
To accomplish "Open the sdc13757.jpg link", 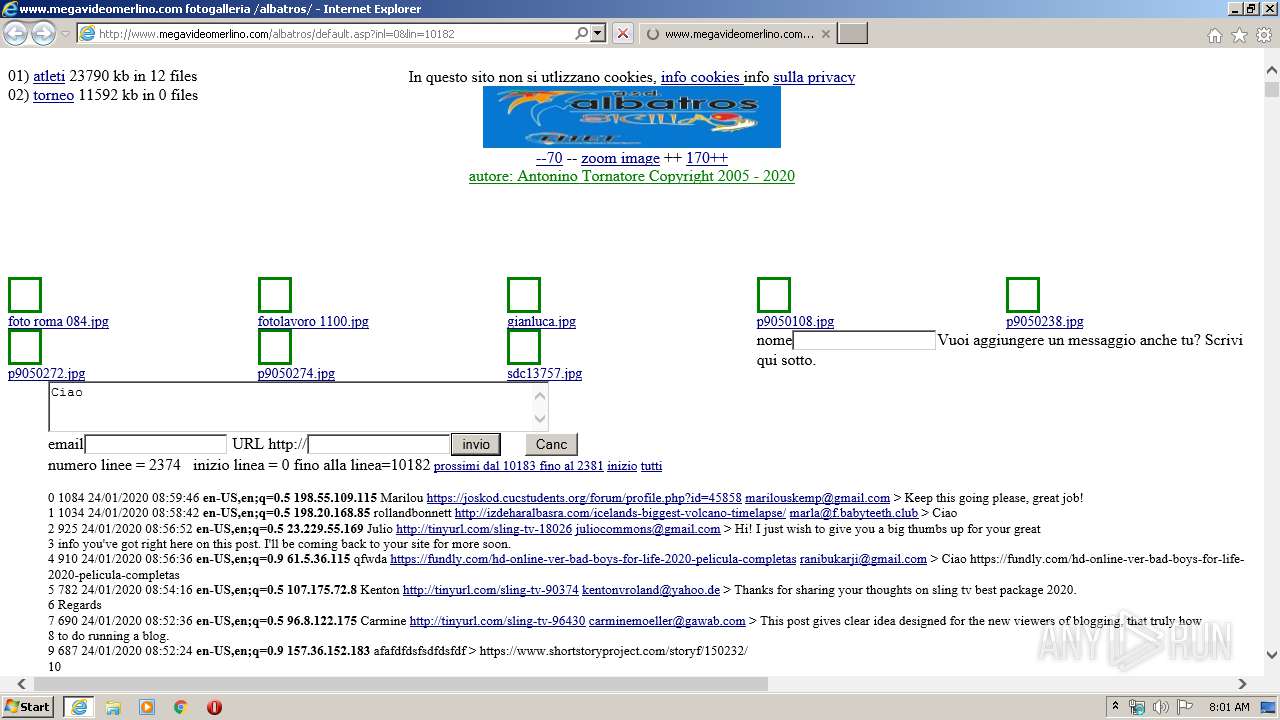I will pyautogui.click(x=544, y=373).
